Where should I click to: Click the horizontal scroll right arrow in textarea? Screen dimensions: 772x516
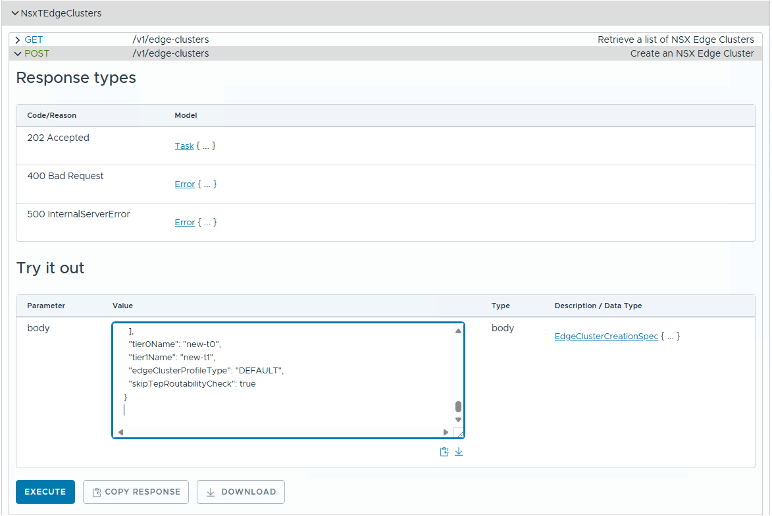coord(446,432)
